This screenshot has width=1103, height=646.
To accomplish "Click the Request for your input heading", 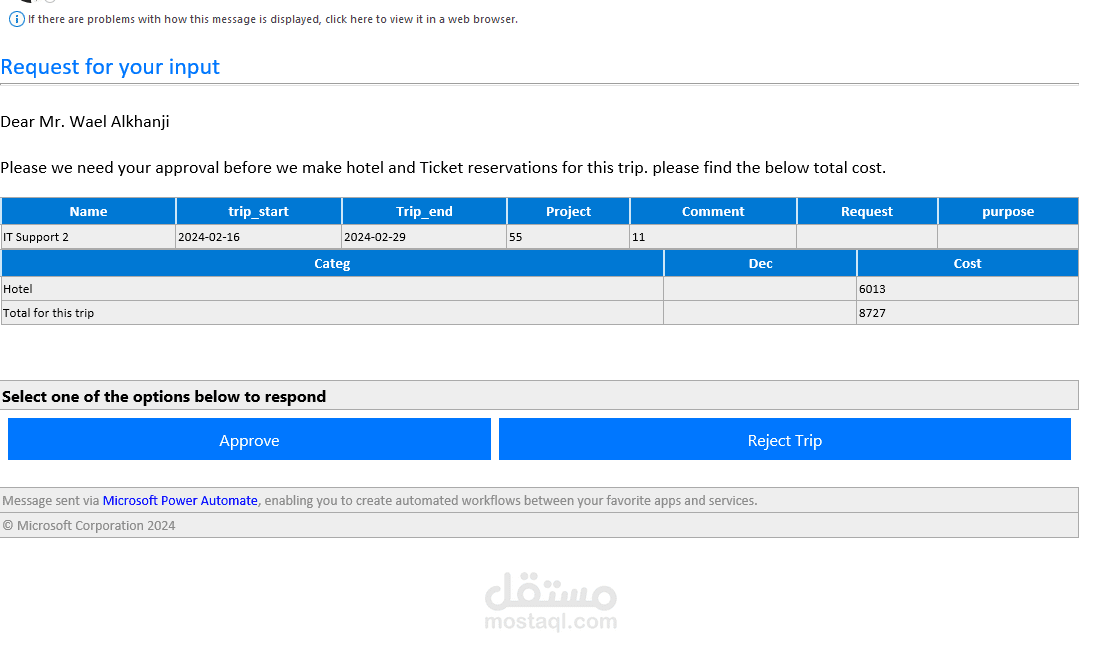I will click(110, 67).
